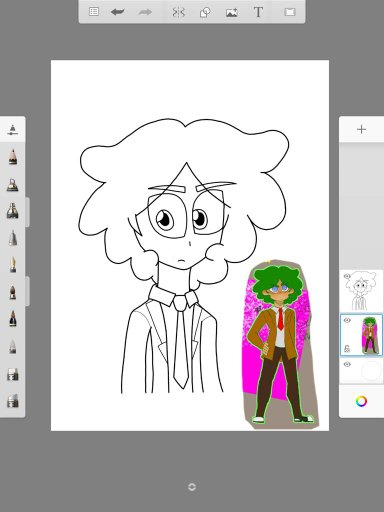Tap the circular UI toggle at bottom

coord(192,487)
